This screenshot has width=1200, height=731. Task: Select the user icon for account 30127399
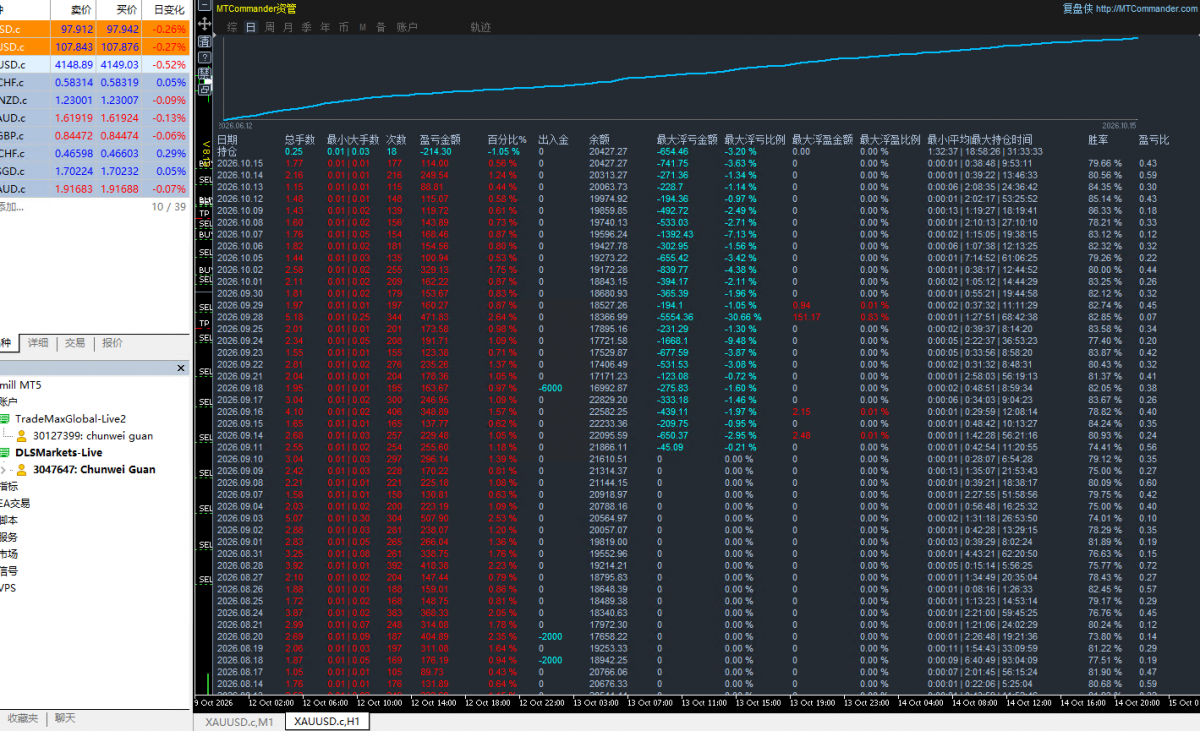[x=21, y=436]
